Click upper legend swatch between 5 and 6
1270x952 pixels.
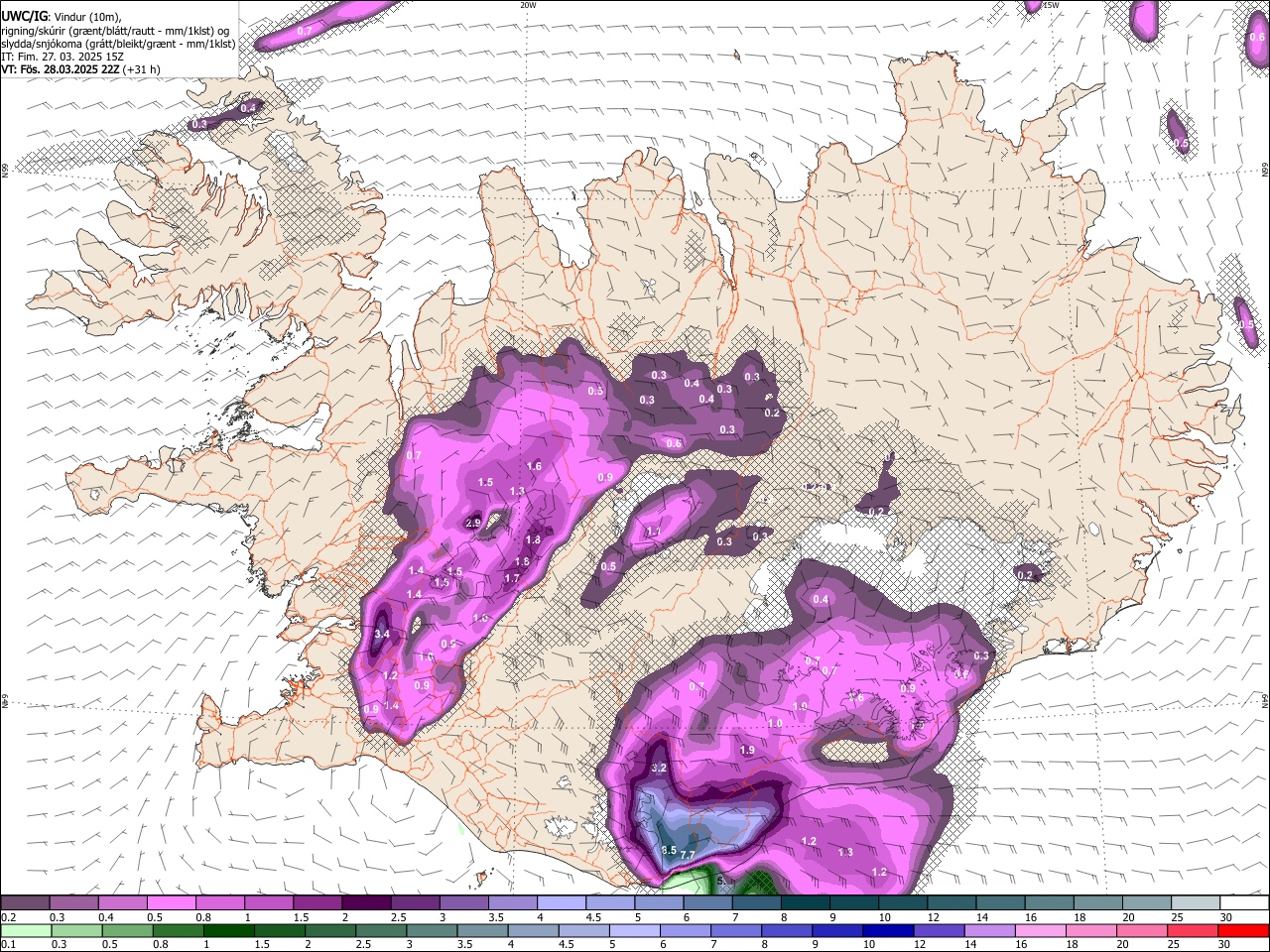coord(659,902)
